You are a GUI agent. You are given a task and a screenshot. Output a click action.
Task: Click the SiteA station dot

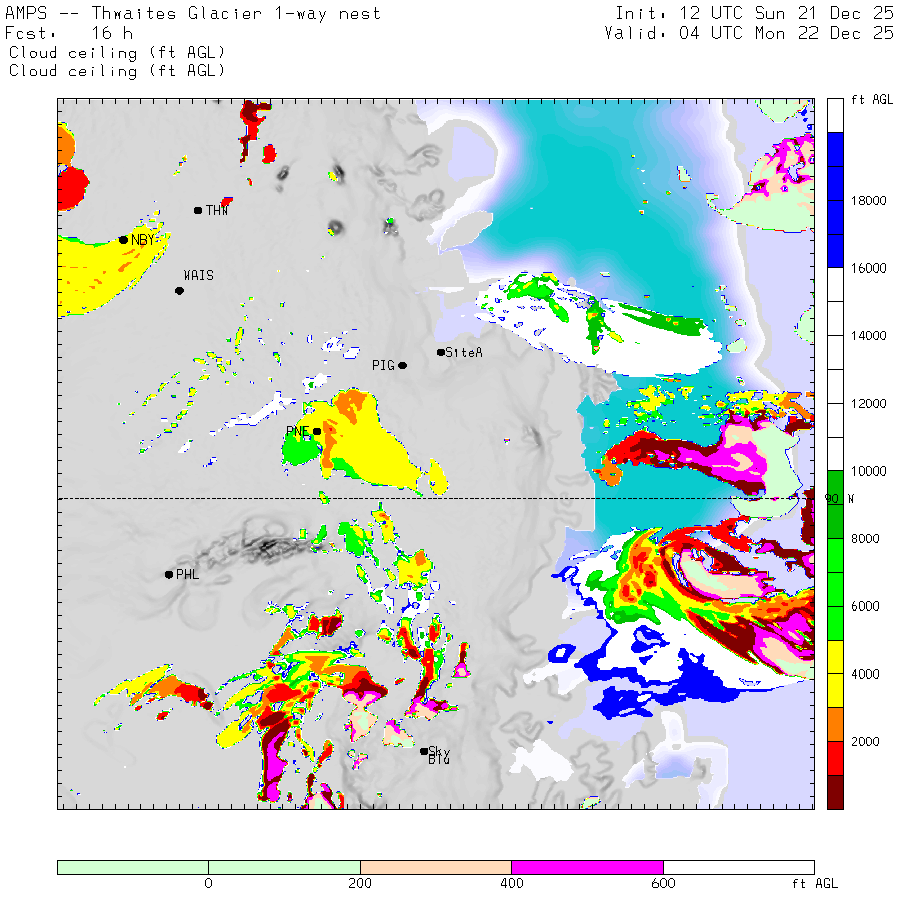click(440, 352)
